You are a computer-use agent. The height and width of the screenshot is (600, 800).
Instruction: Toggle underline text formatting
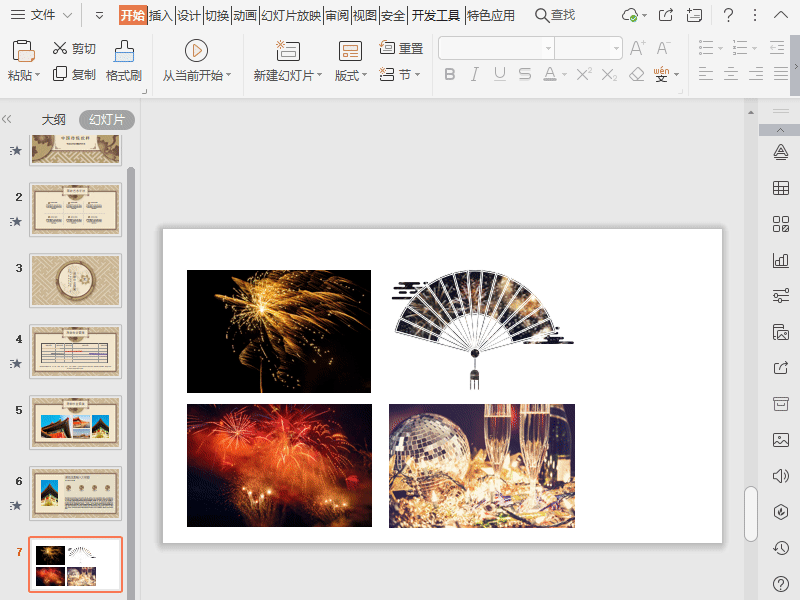(x=498, y=74)
